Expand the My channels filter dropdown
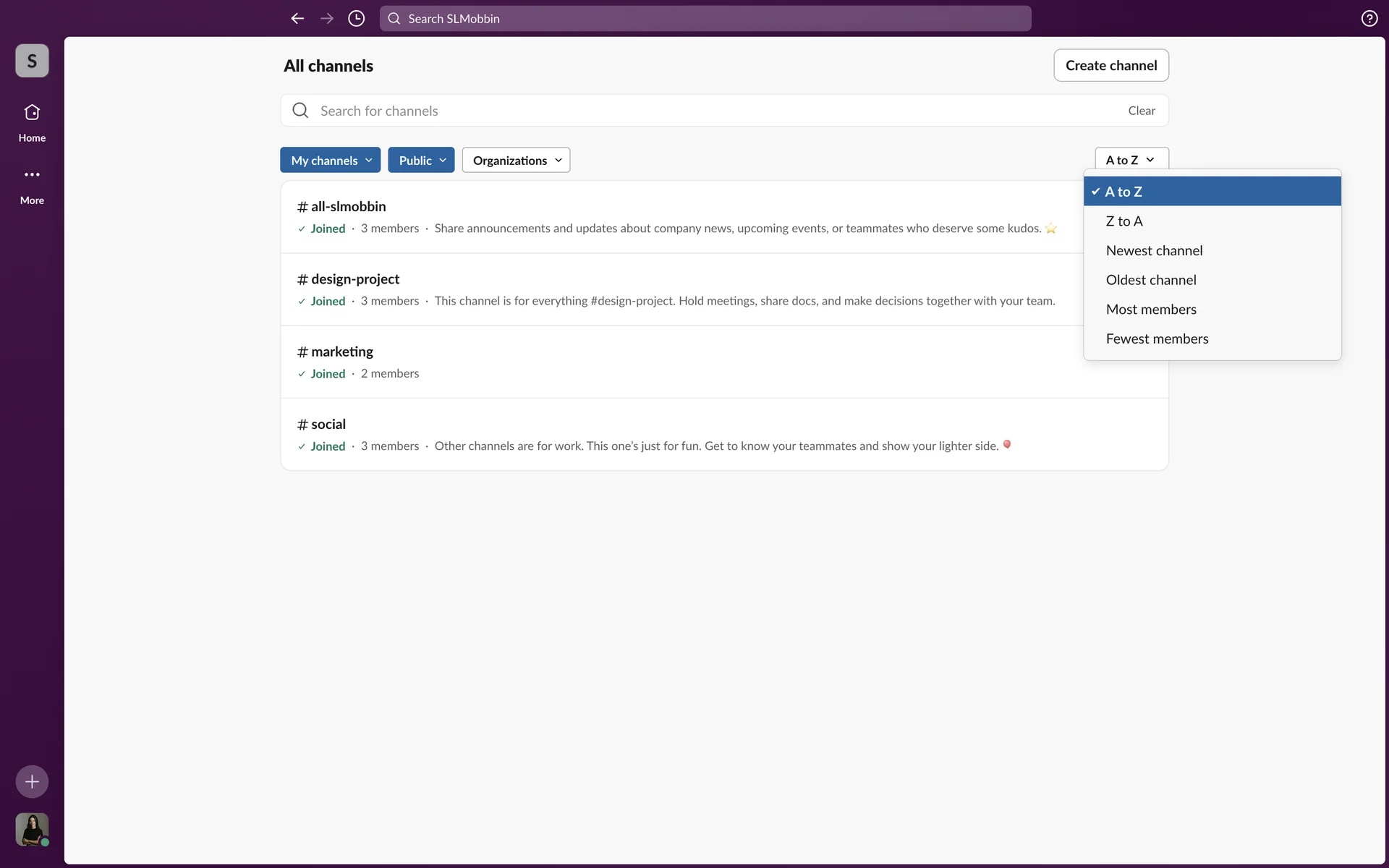This screenshot has height=868, width=1389. coord(330,160)
